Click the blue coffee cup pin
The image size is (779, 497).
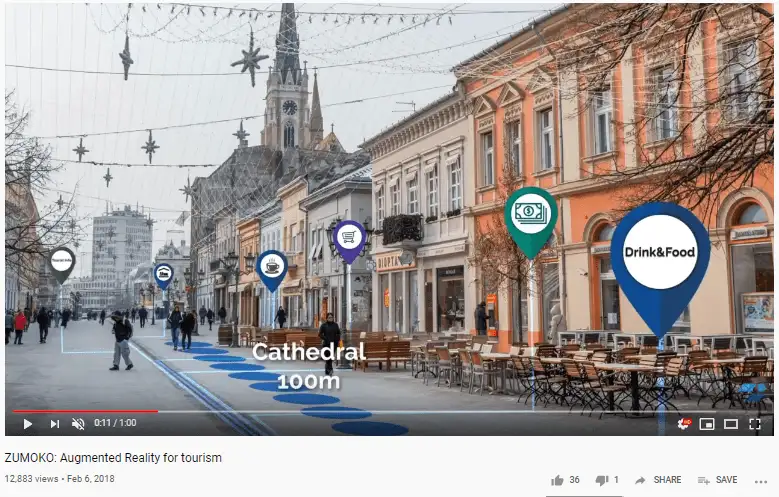coord(271,266)
